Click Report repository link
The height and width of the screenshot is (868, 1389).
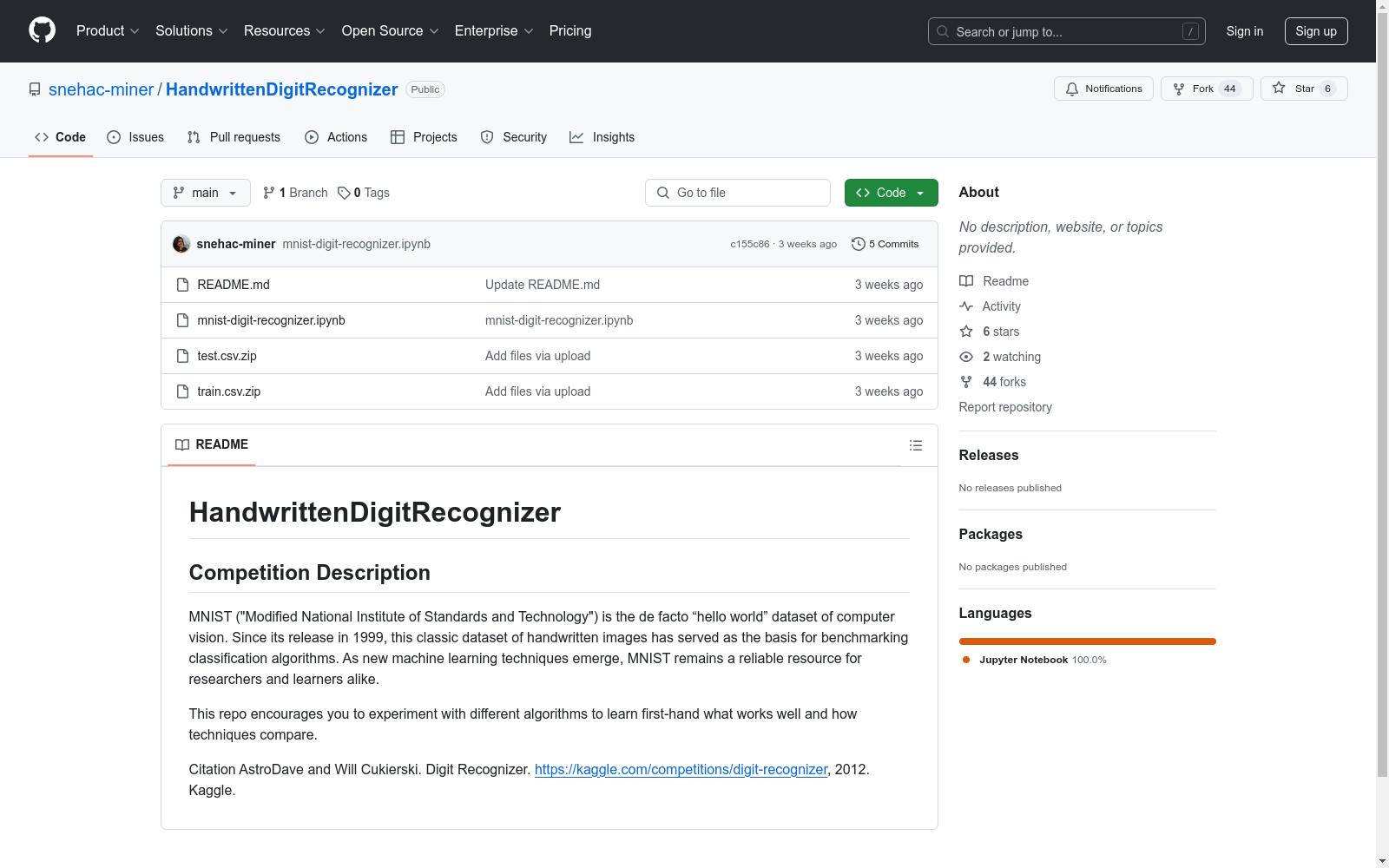[x=1005, y=407]
